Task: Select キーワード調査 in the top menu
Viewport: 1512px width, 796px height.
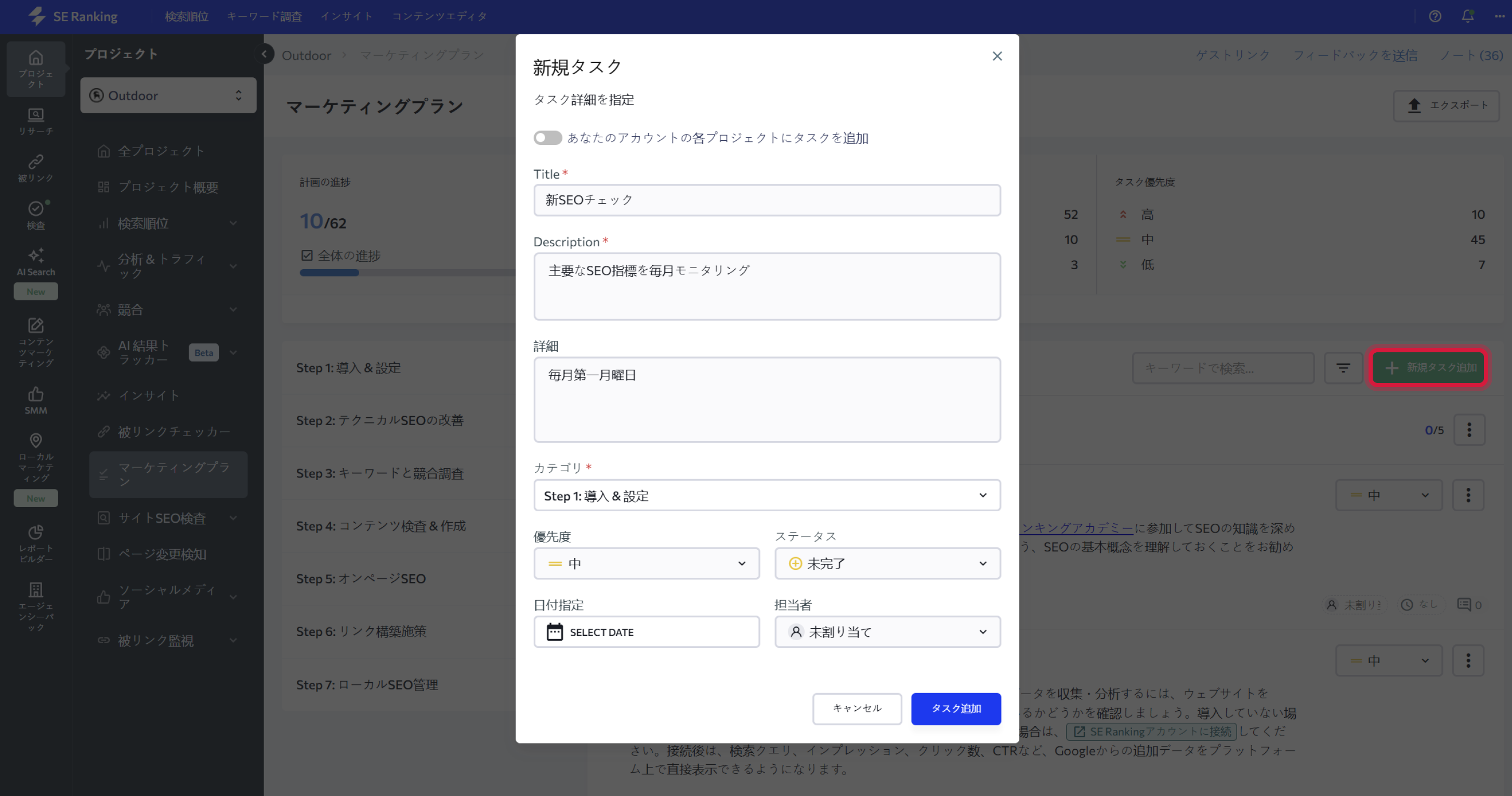Action: (x=265, y=17)
